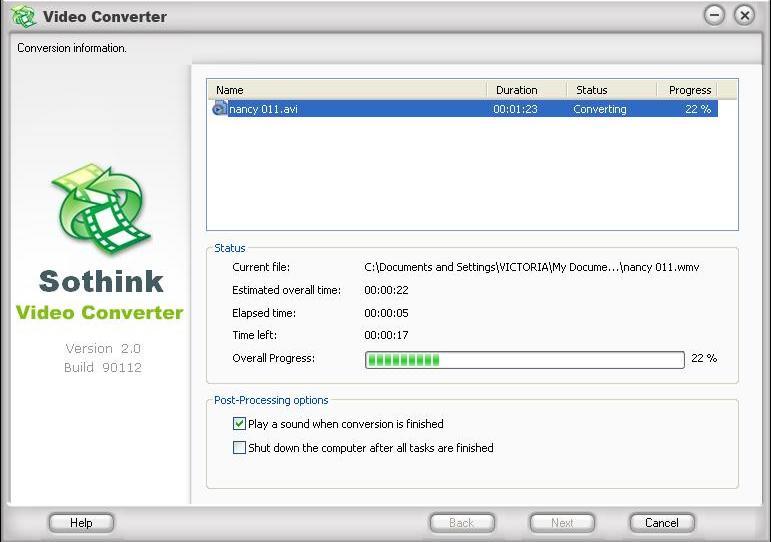Screen dimensions: 771x542
Task: Click the 22 % label beside the progress bar
Action: [704, 358]
